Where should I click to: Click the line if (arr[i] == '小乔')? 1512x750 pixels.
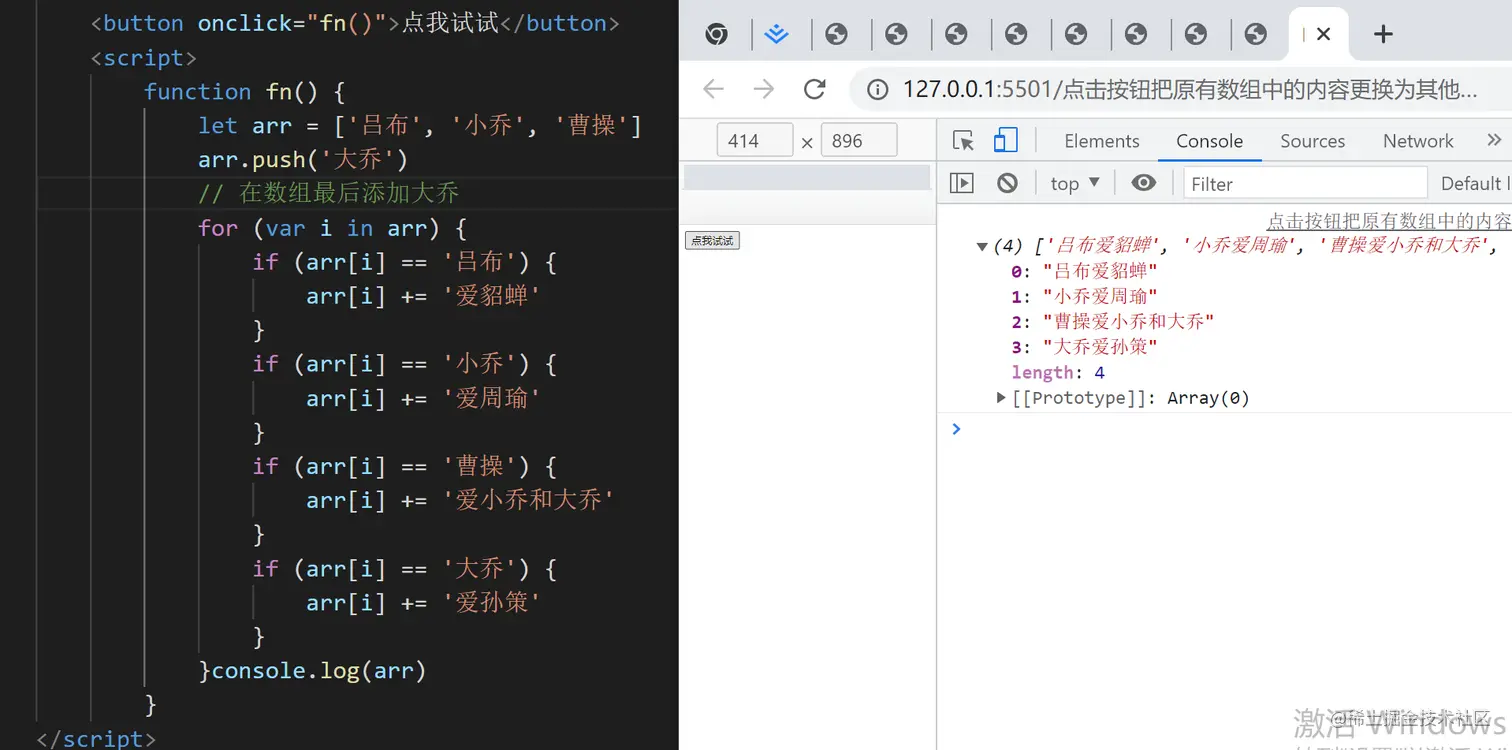pyautogui.click(x=404, y=364)
